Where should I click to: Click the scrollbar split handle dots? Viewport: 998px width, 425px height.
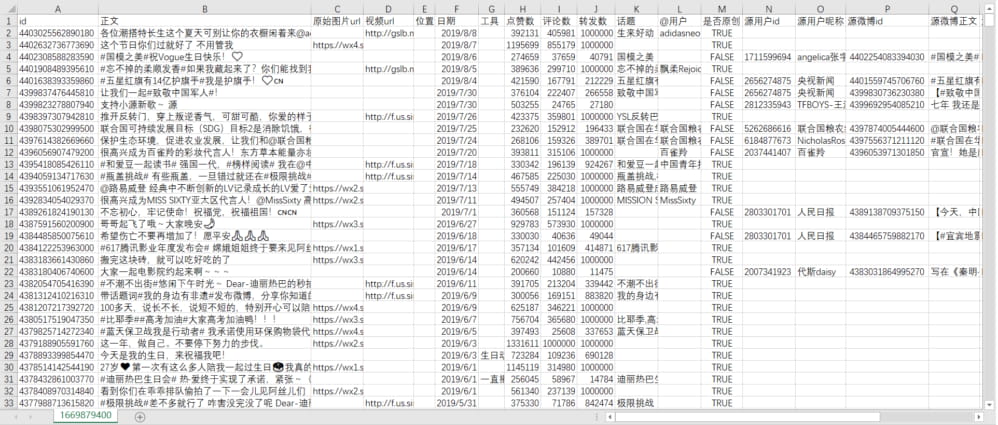tap(596, 417)
